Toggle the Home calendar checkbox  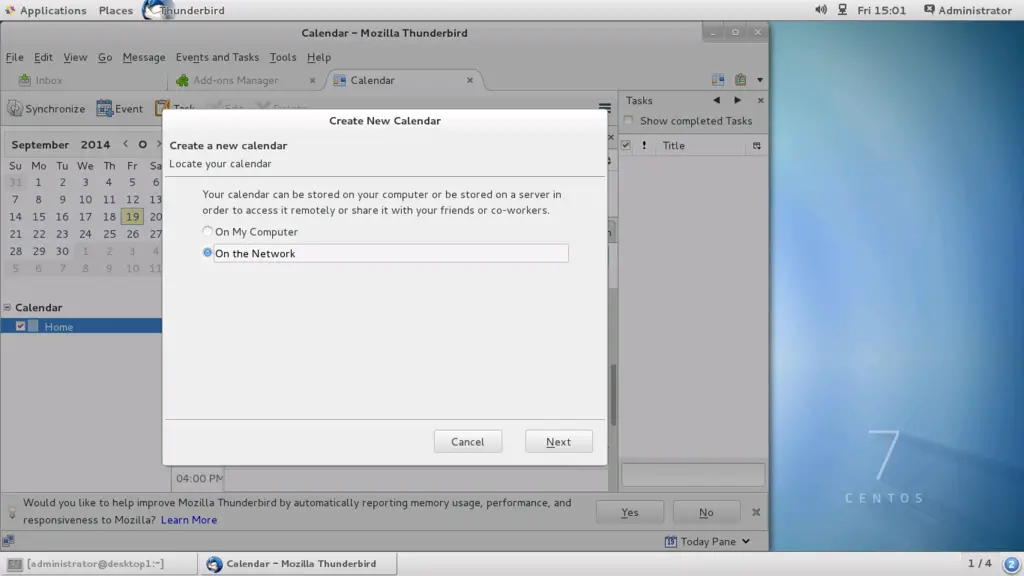click(21, 326)
